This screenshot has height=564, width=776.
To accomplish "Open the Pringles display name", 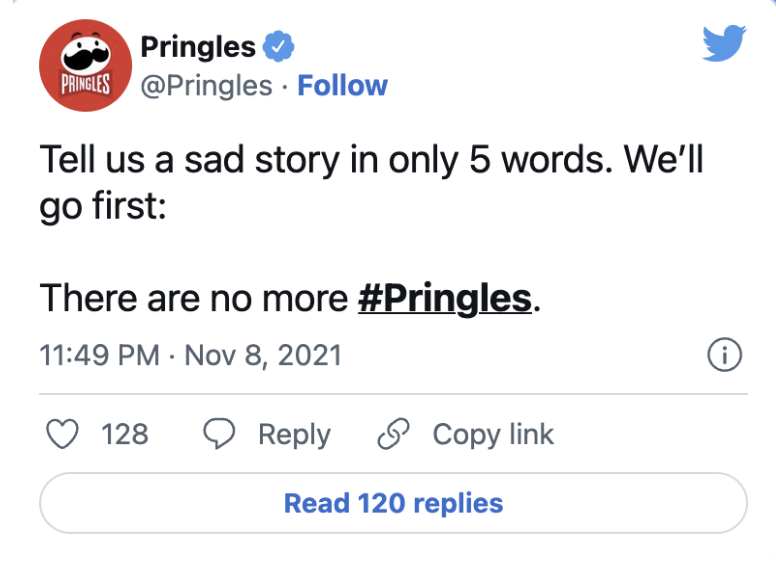I will [198, 47].
